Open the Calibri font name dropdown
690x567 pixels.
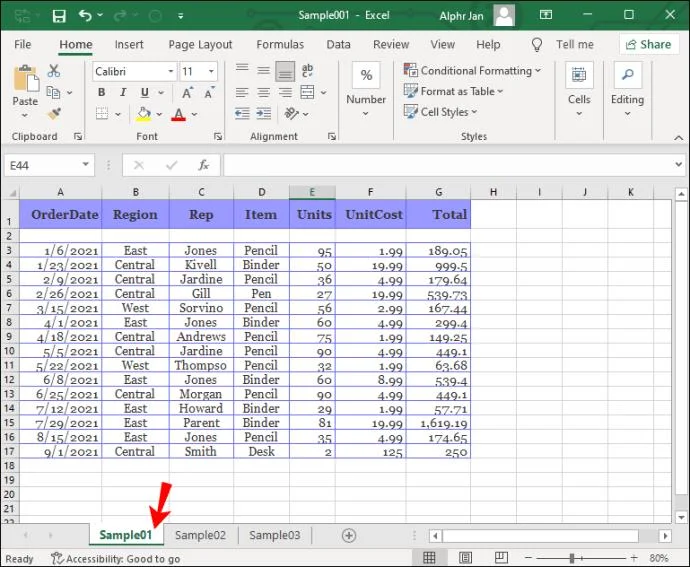tap(171, 71)
